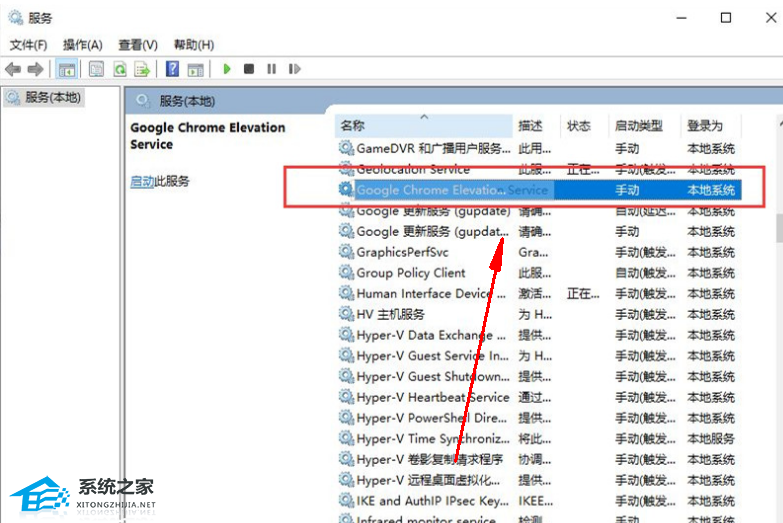This screenshot has width=783, height=523.
Task: Sort by the 启动类型 column header
Action: tap(644, 126)
